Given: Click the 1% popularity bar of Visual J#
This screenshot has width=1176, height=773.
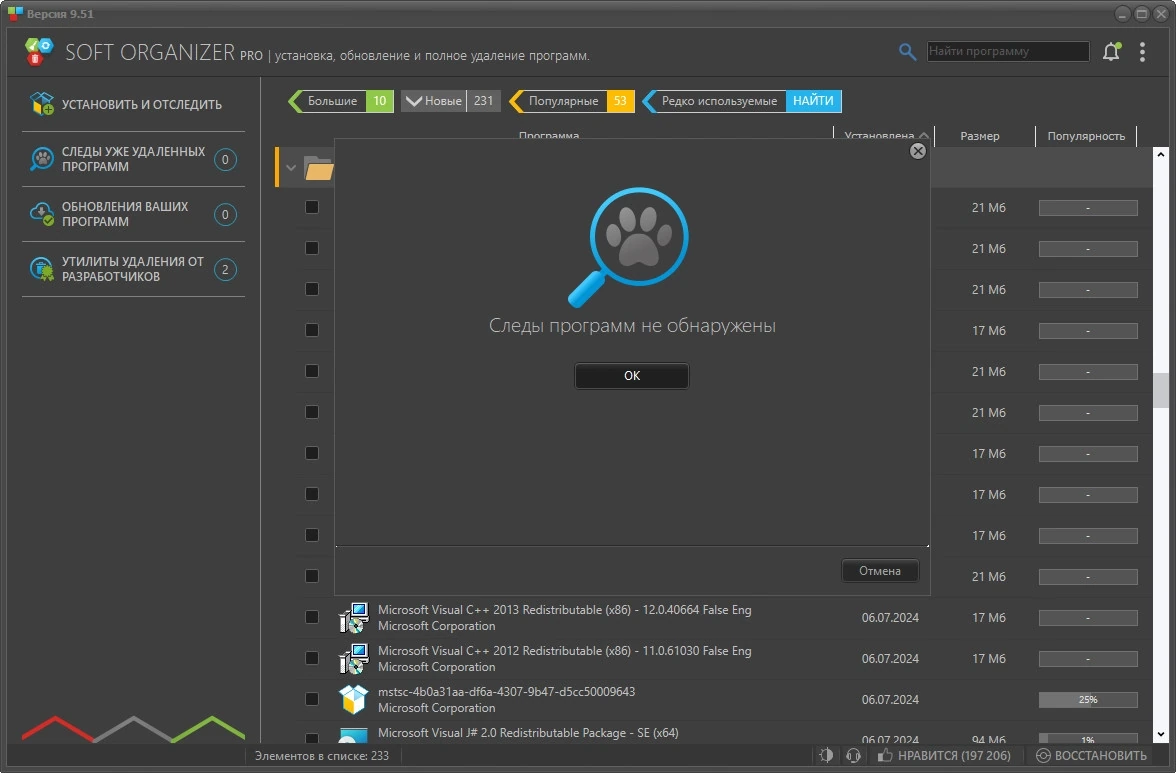Looking at the screenshot, I should tap(1088, 739).
